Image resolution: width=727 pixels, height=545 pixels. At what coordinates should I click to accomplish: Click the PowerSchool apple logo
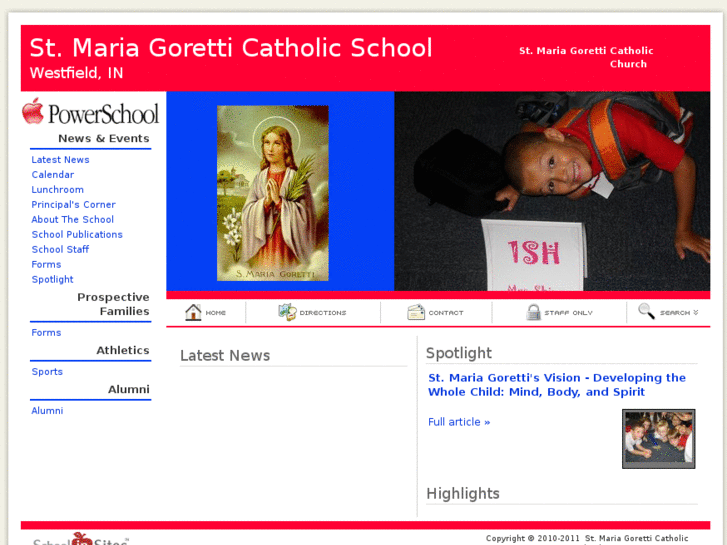(33, 111)
